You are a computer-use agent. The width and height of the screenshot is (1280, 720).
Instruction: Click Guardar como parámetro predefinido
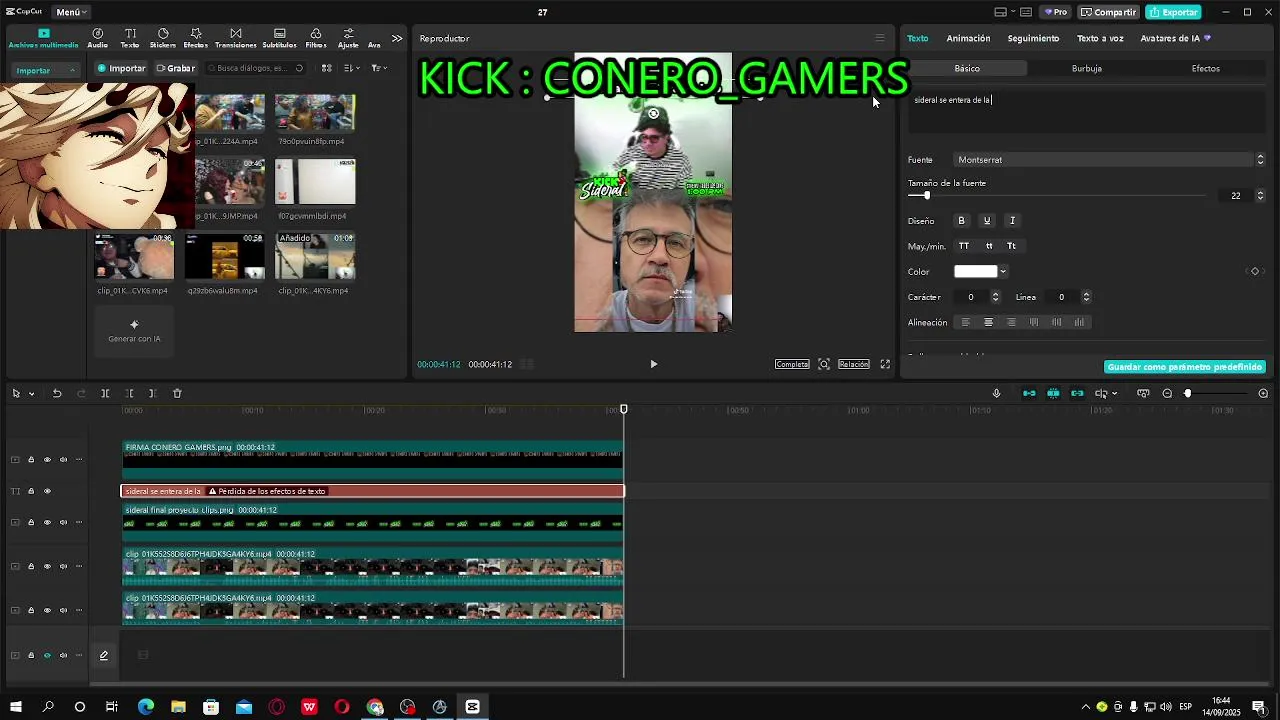click(1185, 367)
